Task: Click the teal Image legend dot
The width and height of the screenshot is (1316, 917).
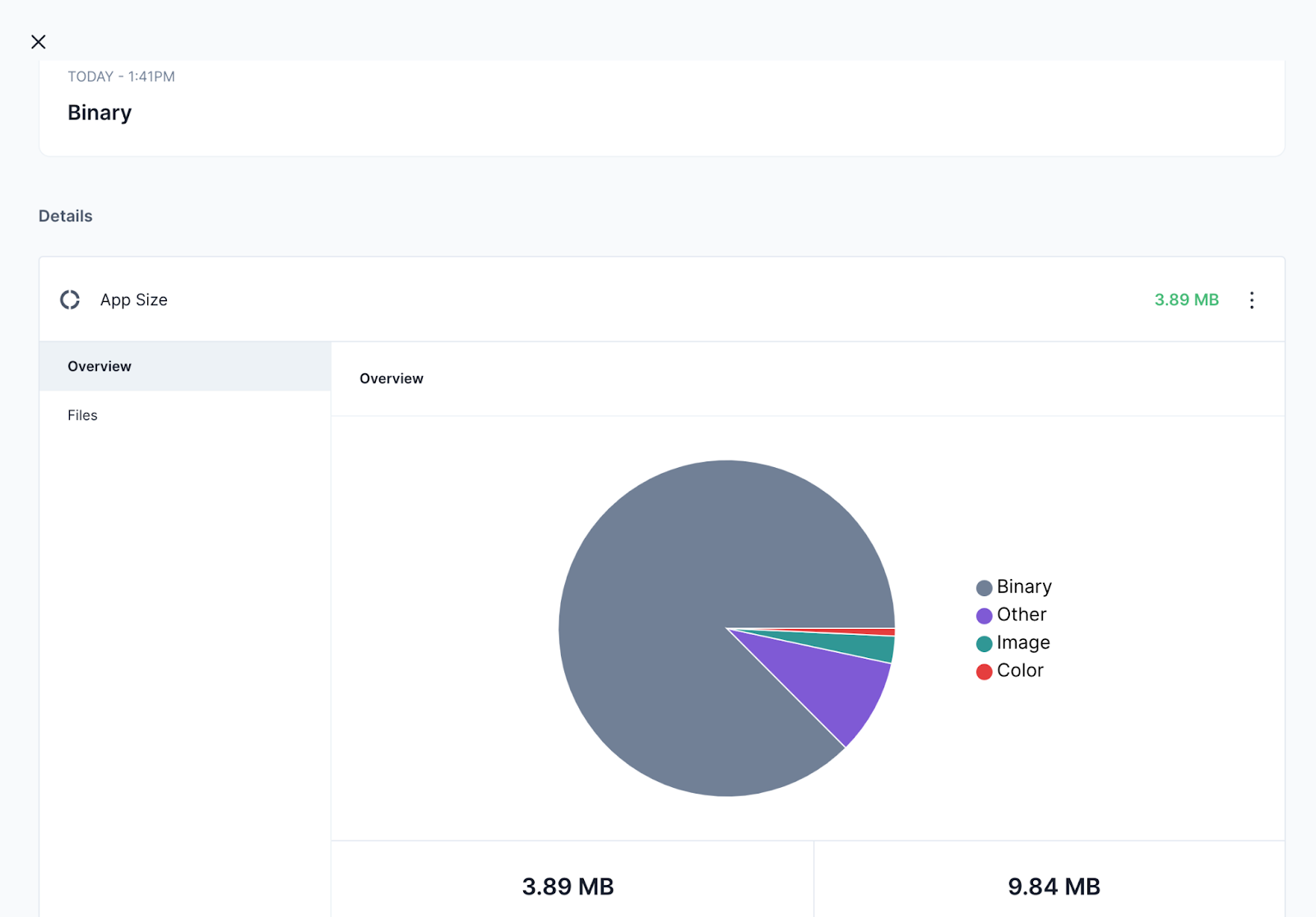Action: [x=982, y=643]
